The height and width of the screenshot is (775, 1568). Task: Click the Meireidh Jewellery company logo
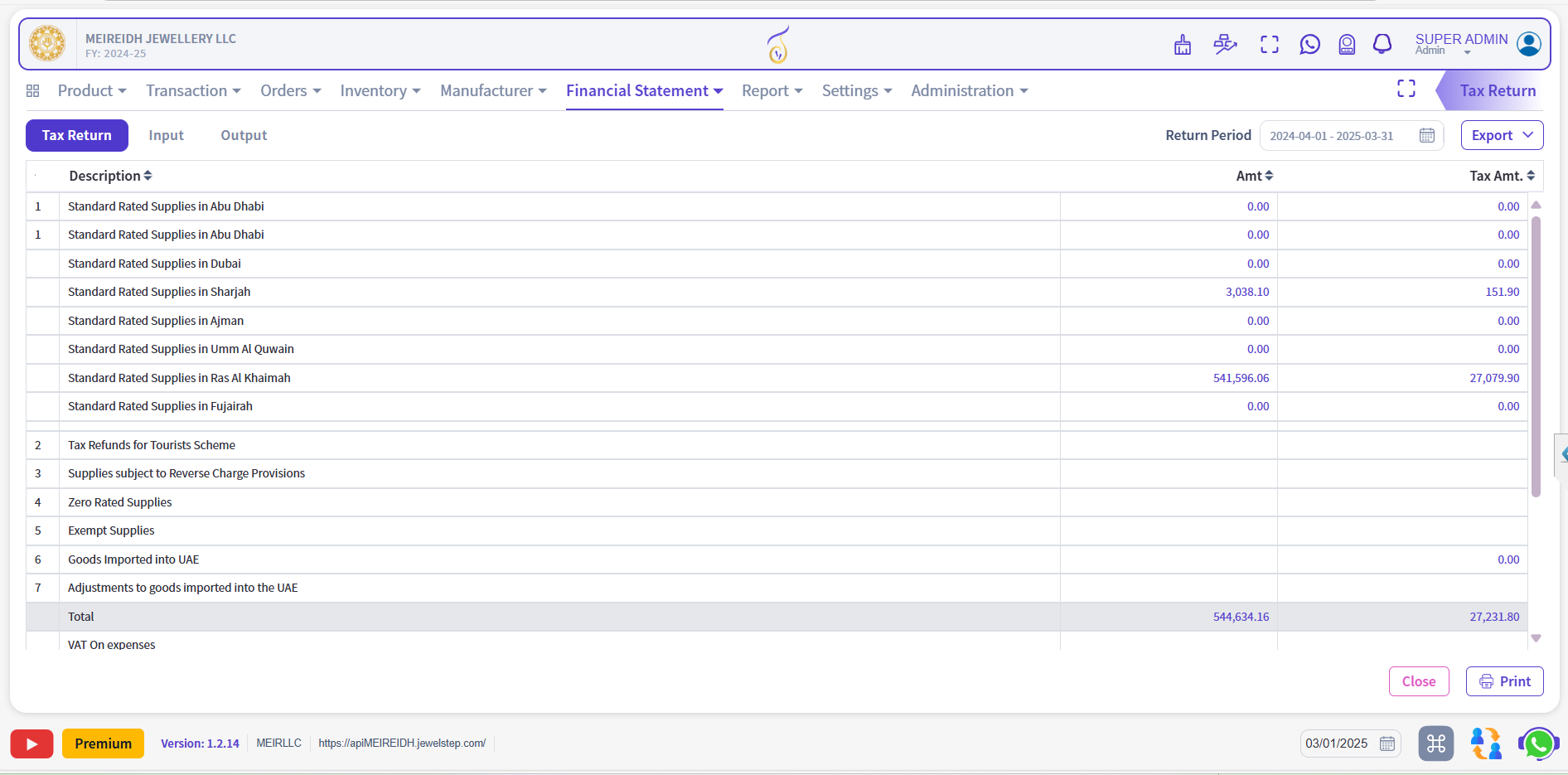(47, 44)
